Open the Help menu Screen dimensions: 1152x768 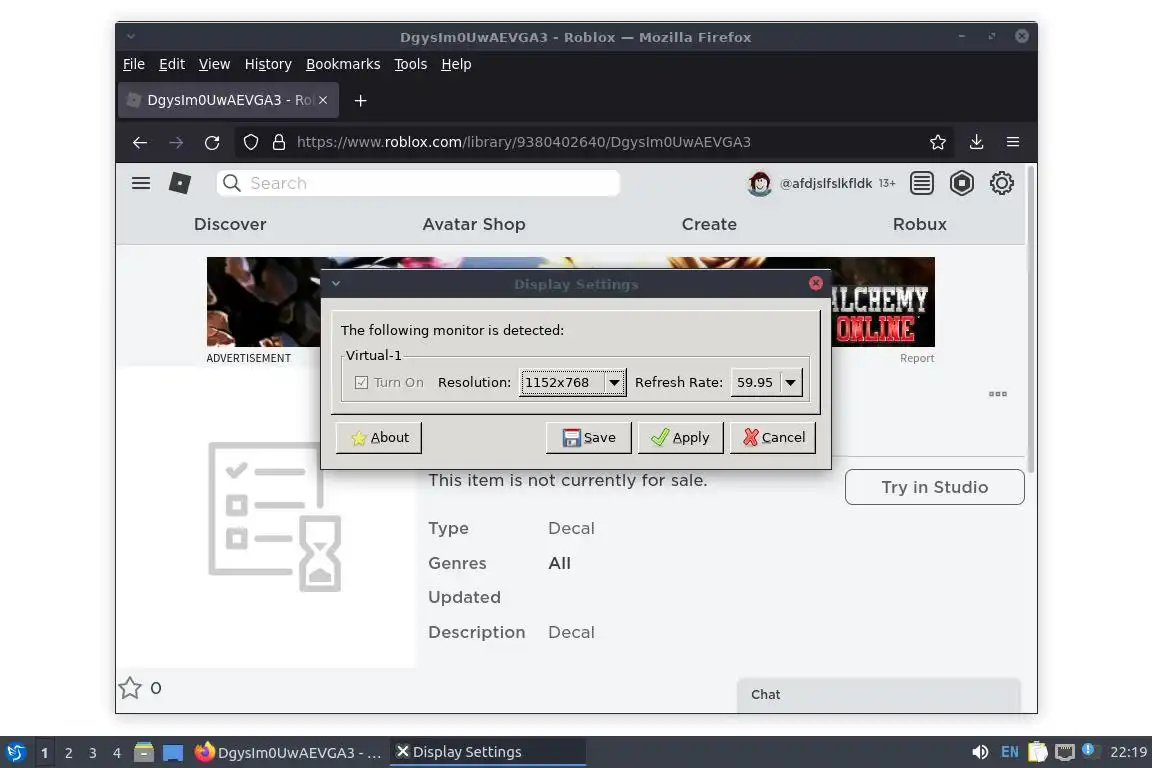tap(456, 64)
